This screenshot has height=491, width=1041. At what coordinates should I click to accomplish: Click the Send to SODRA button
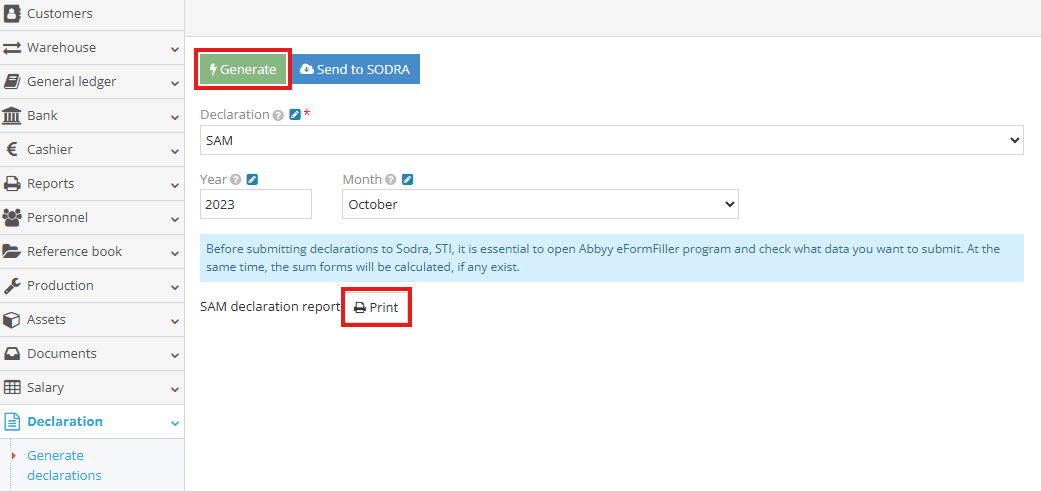(x=356, y=69)
